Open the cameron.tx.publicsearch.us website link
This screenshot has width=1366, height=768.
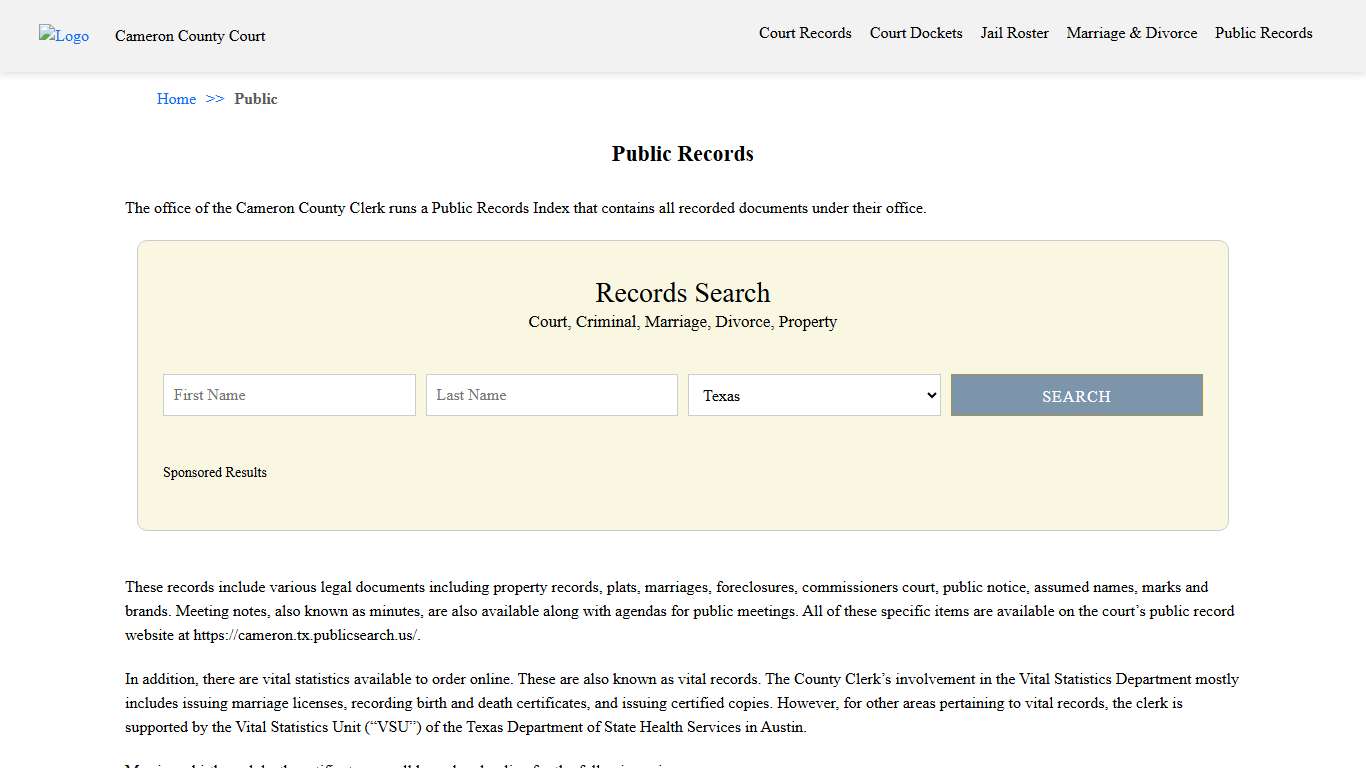[x=305, y=634]
